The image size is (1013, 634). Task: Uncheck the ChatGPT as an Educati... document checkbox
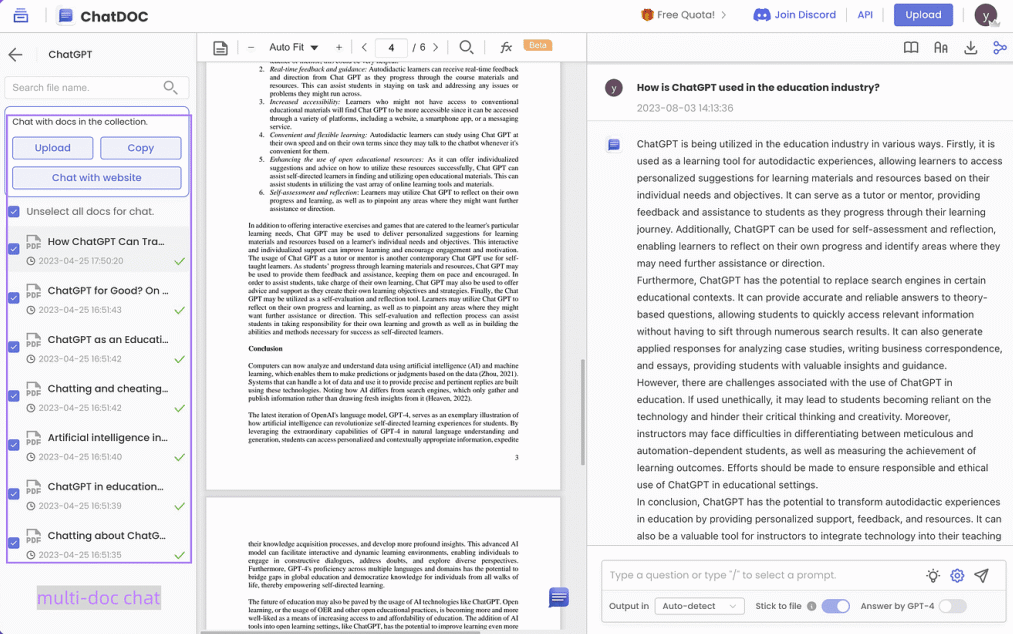tap(14, 347)
